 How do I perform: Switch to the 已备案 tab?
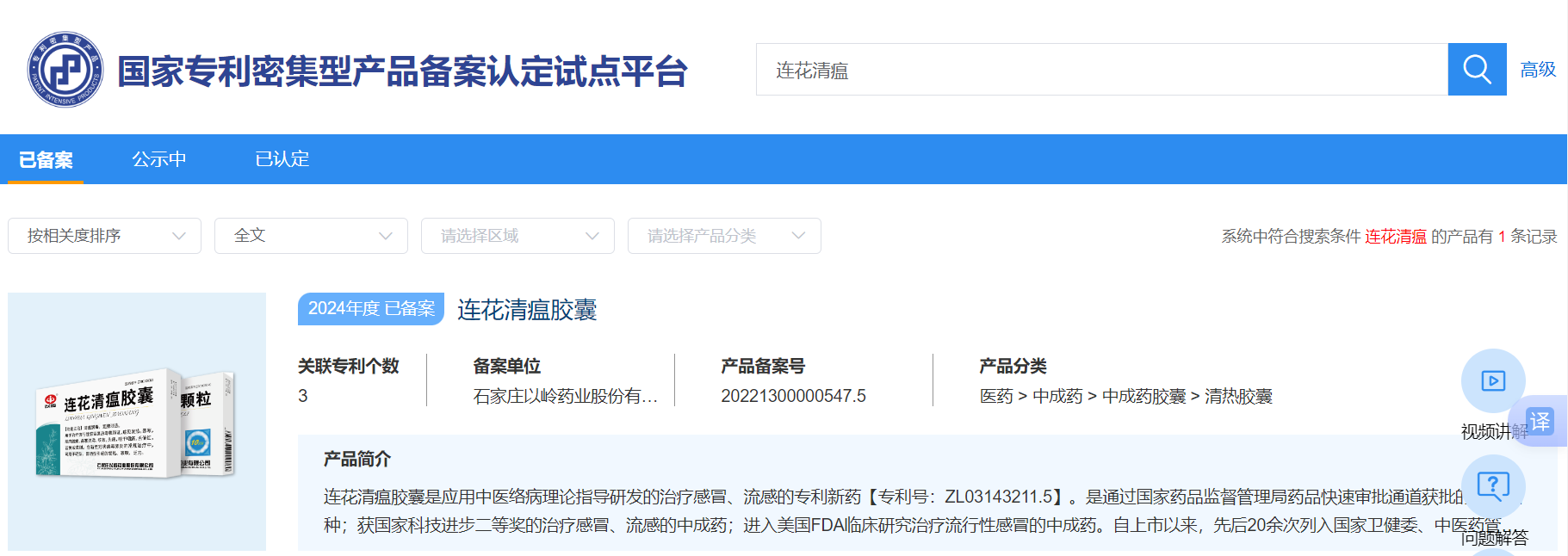(x=46, y=159)
